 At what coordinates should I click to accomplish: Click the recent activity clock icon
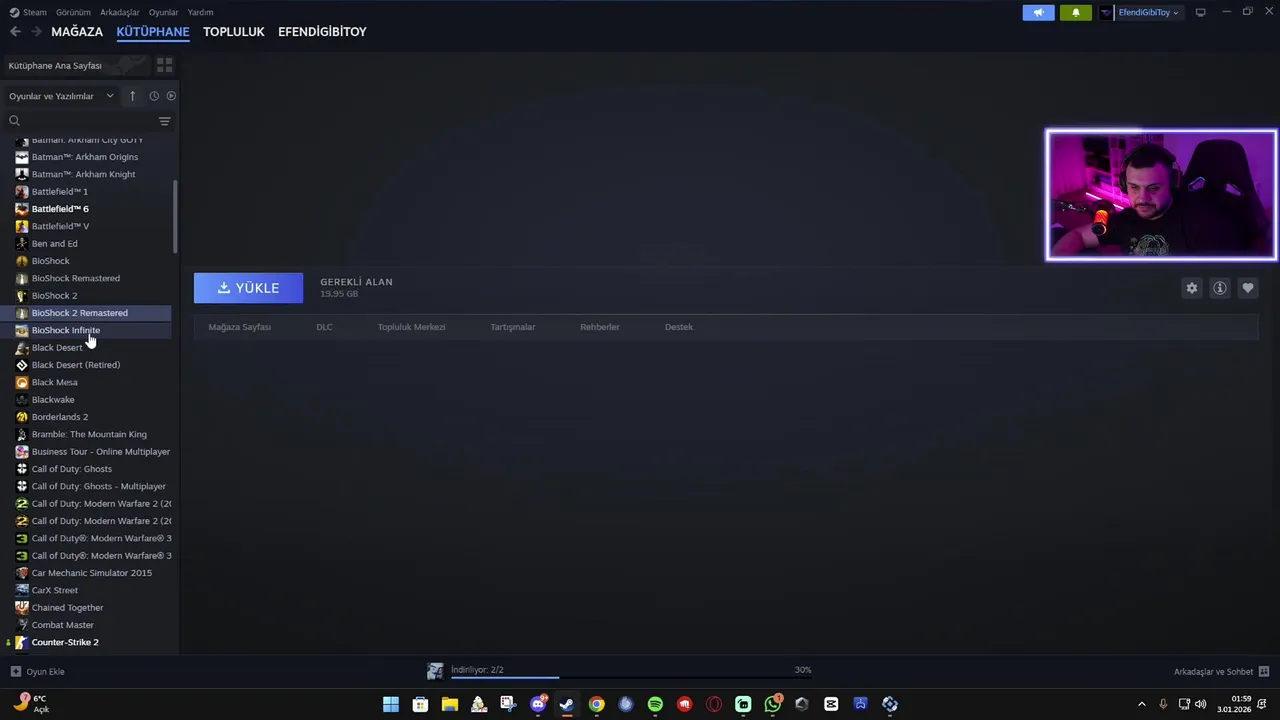154,96
